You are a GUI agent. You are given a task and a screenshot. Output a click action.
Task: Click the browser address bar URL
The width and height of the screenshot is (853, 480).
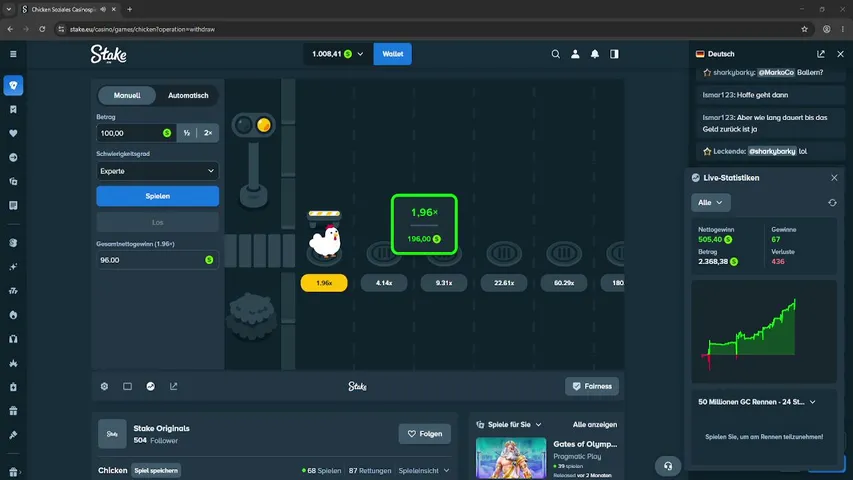click(143, 29)
